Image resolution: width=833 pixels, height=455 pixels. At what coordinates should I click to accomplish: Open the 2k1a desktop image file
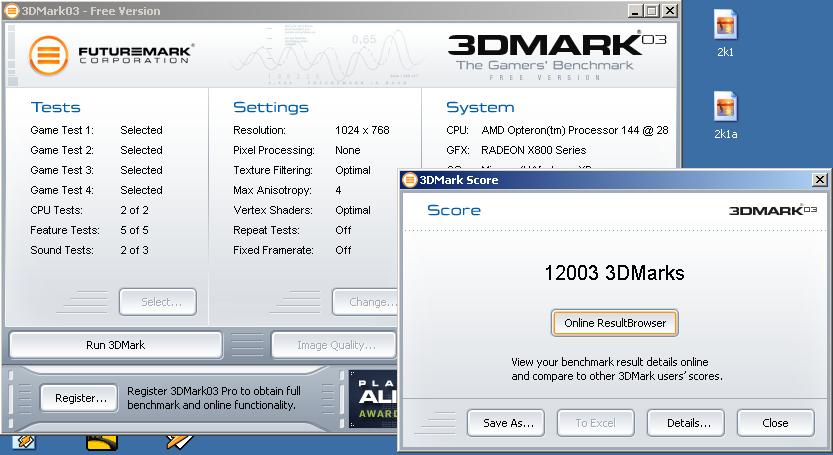[x=725, y=115]
